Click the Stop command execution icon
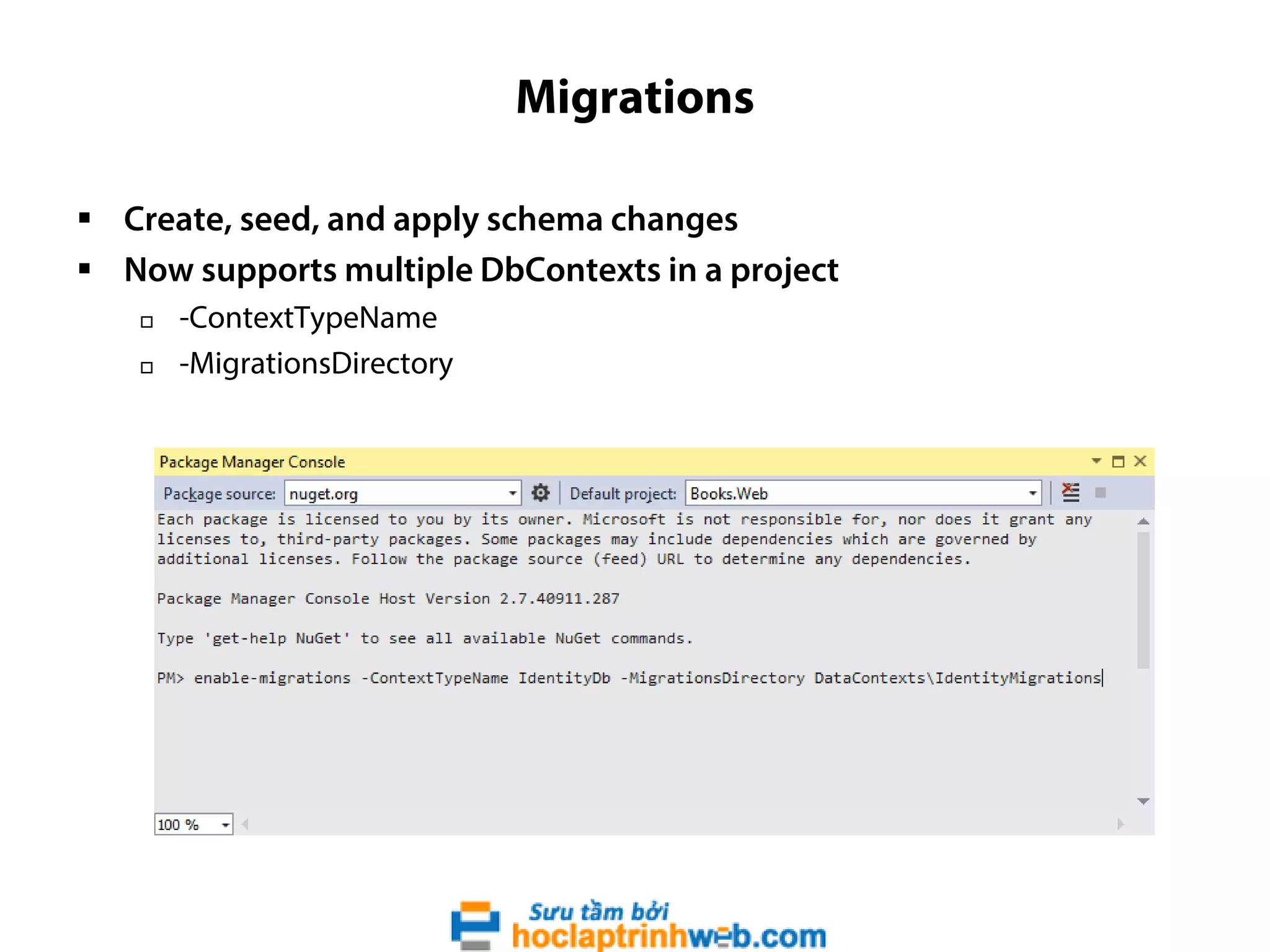Image resolution: width=1270 pixels, height=952 pixels. 1101,493
